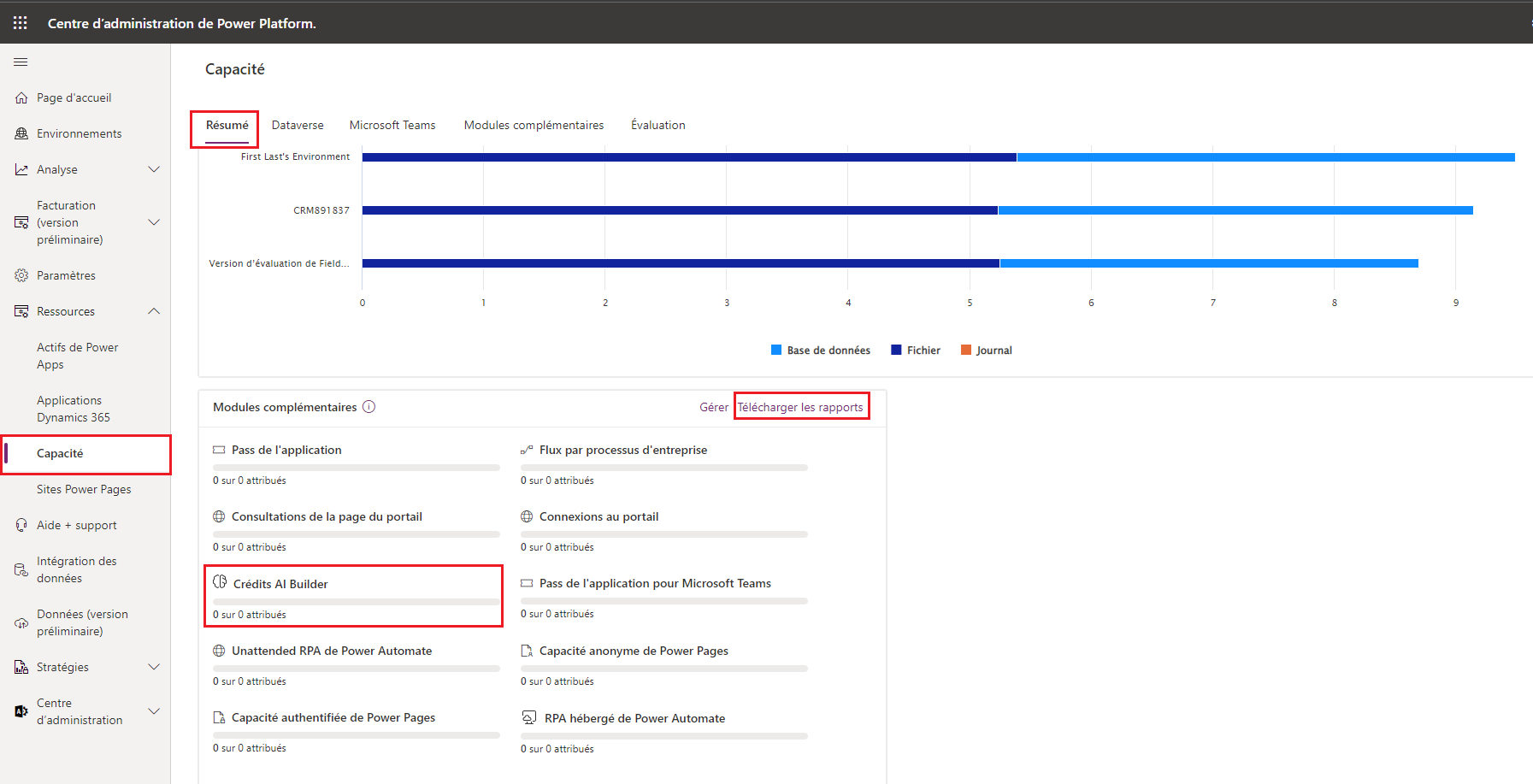Collapse the Ressources section chevron
Screen dimensions: 1533x784
point(154,311)
